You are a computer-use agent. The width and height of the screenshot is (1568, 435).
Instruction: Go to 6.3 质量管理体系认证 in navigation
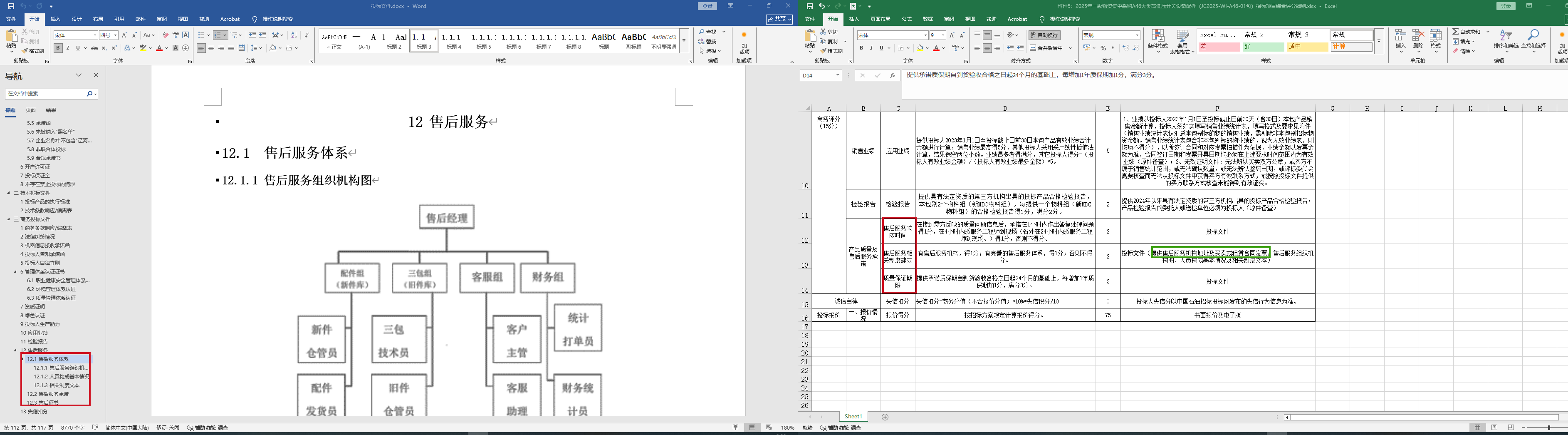[x=51, y=298]
